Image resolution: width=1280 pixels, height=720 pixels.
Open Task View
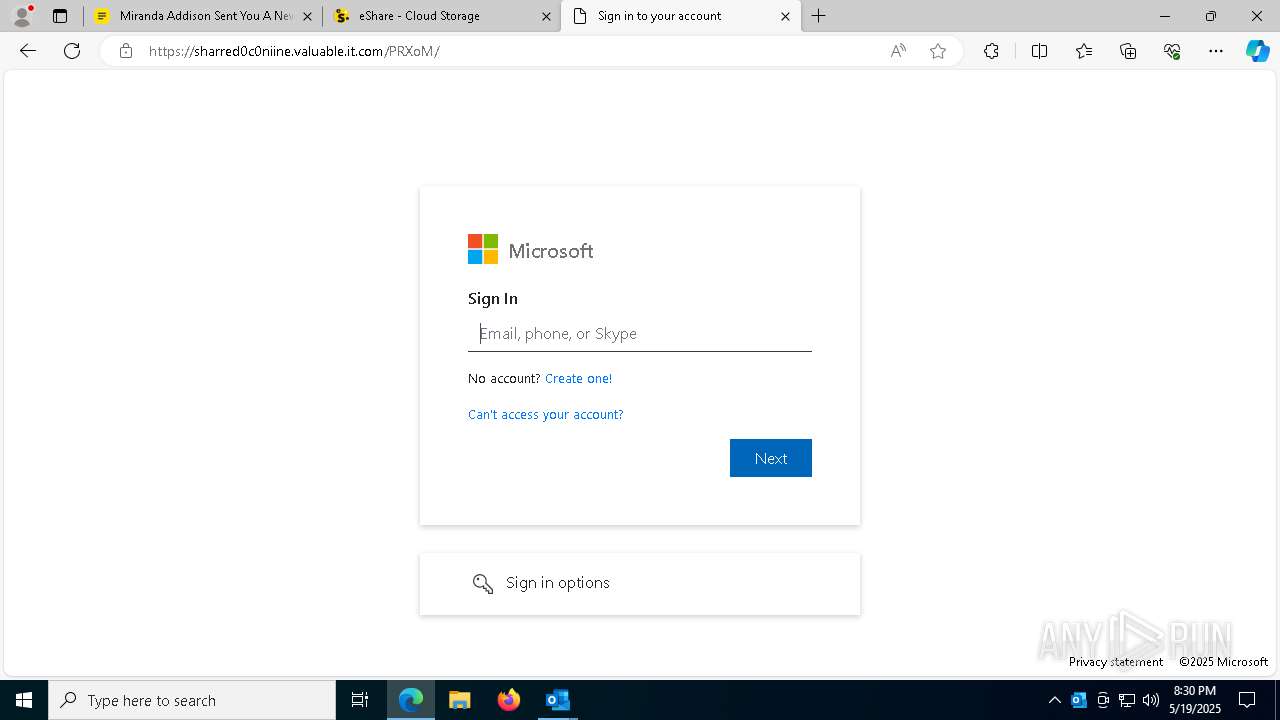pyautogui.click(x=360, y=700)
